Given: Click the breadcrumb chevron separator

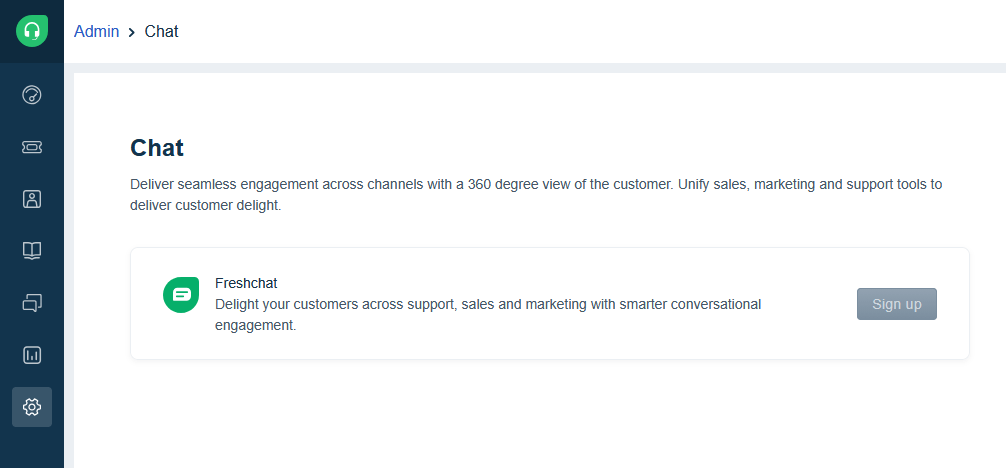Looking at the screenshot, I should pos(131,32).
